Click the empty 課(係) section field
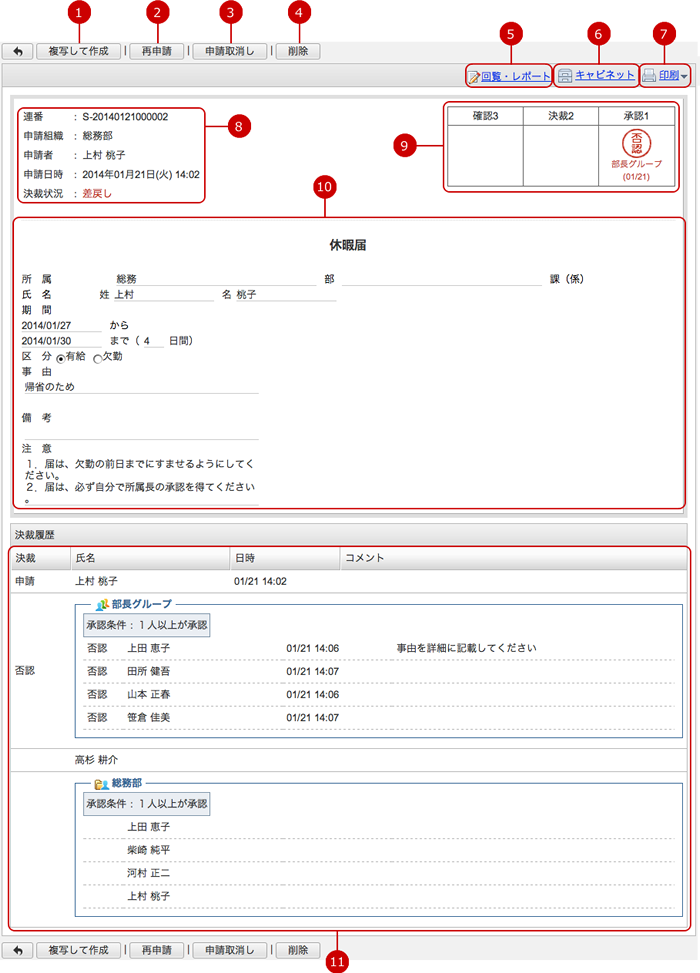Image resolution: width=700 pixels, height=973 pixels. click(442, 279)
